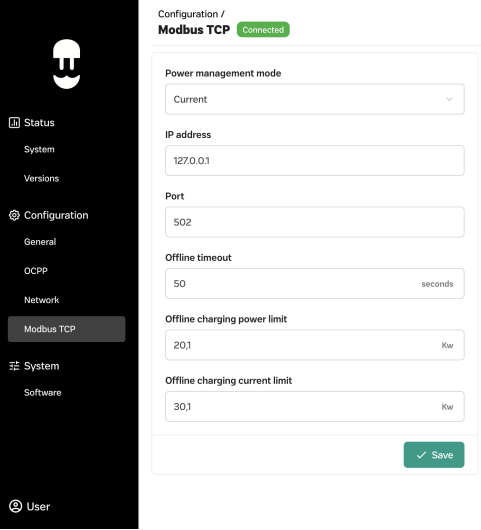The image size is (481, 530).
Task: Click the checkmark icon in the Save button
Action: click(421, 455)
